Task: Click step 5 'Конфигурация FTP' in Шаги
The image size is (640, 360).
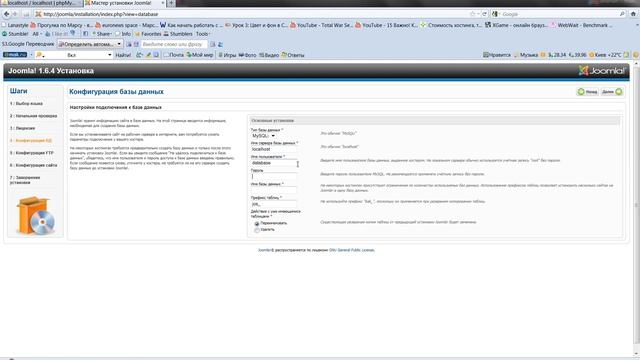Action: click(x=32, y=153)
